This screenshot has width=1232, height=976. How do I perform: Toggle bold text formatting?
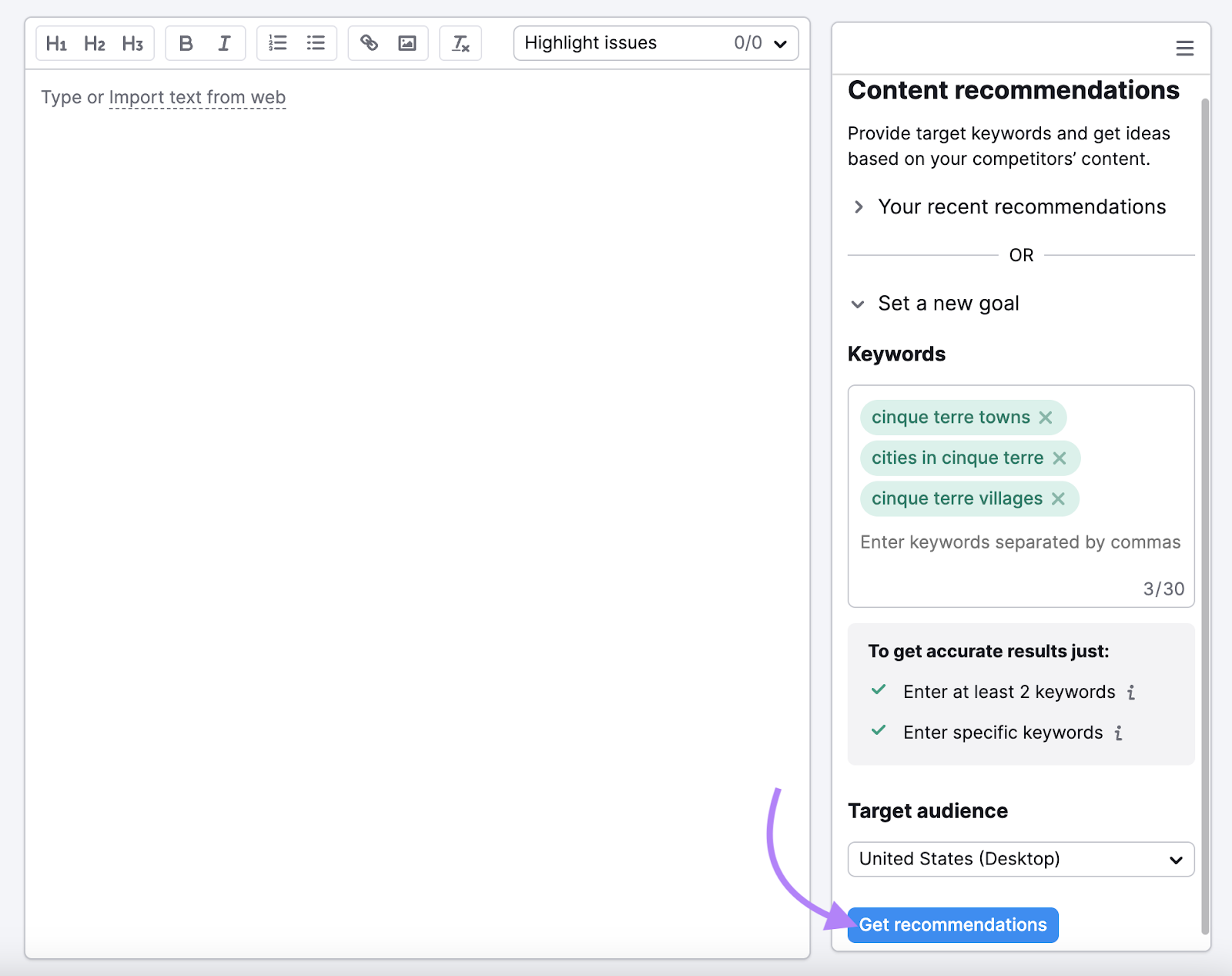pyautogui.click(x=186, y=43)
